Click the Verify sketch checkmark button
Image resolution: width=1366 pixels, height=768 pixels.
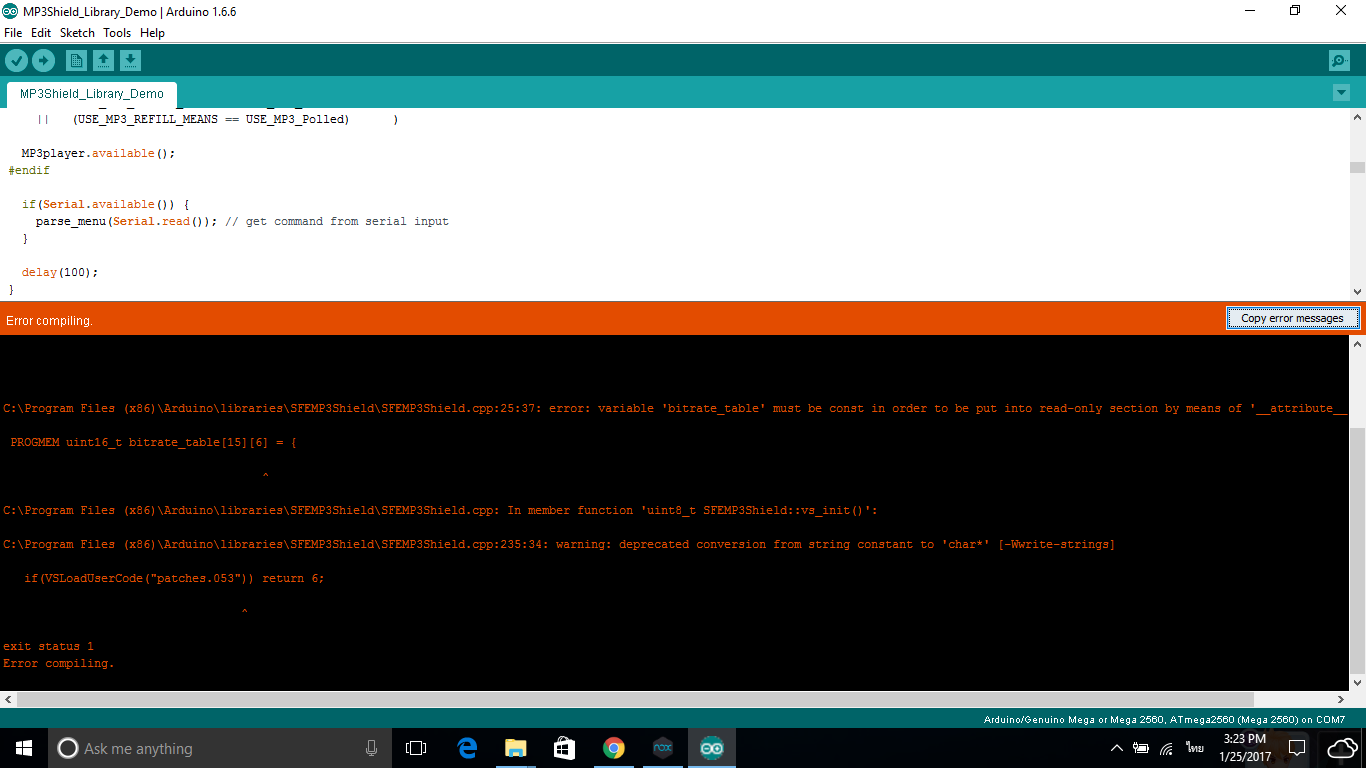pos(16,61)
